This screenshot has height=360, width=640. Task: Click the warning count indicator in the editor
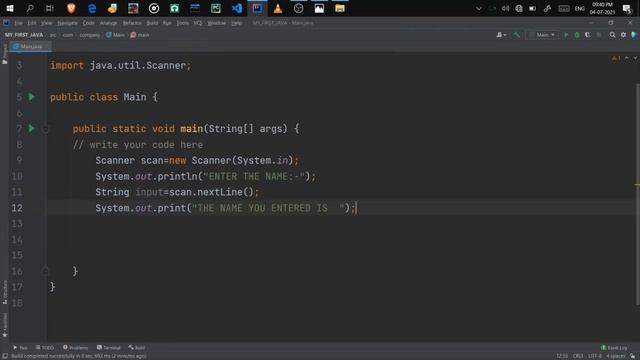pos(616,58)
